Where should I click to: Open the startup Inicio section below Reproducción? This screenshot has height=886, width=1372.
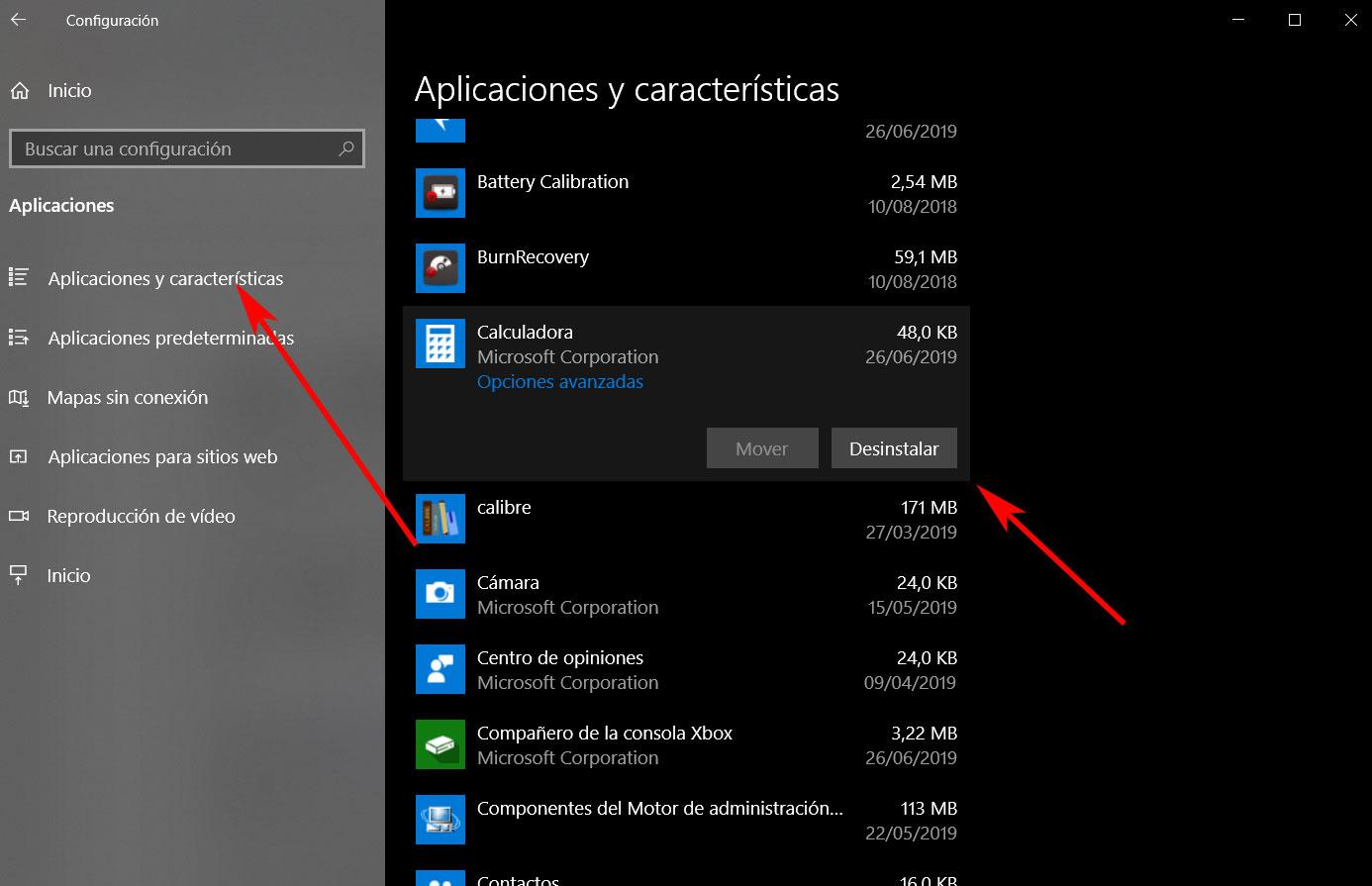[x=68, y=575]
